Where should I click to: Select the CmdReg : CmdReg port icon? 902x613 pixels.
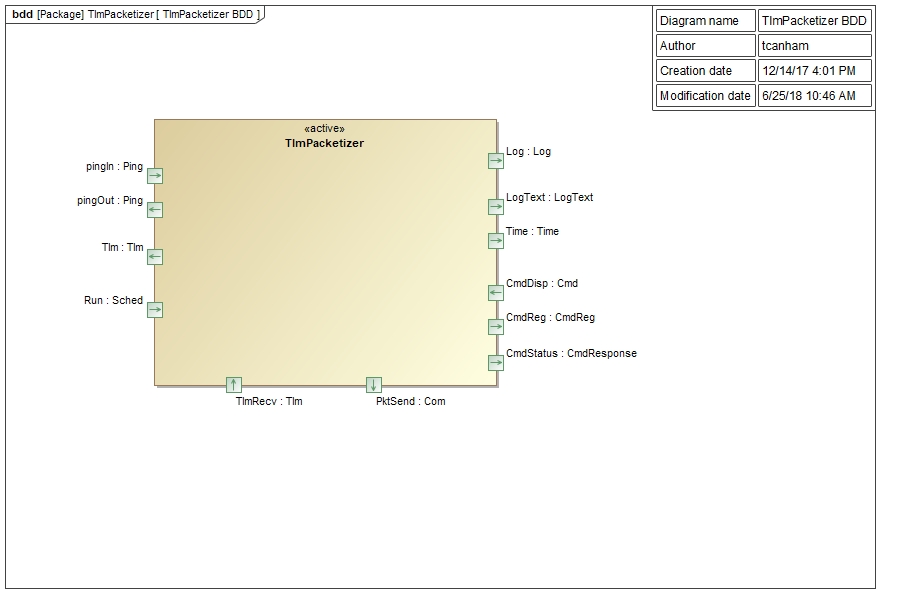click(495, 327)
